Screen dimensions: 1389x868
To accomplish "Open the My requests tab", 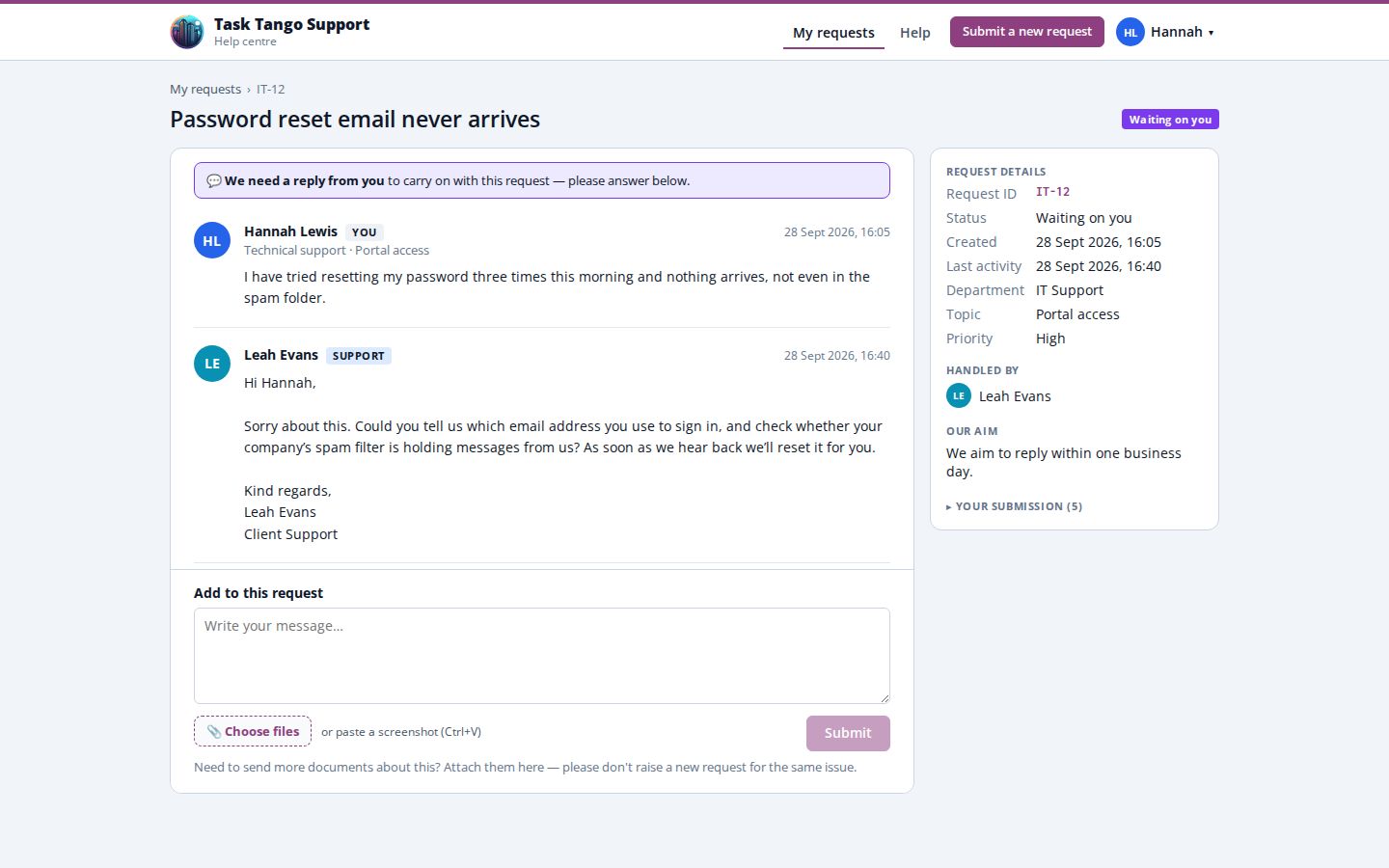I will (x=833, y=33).
